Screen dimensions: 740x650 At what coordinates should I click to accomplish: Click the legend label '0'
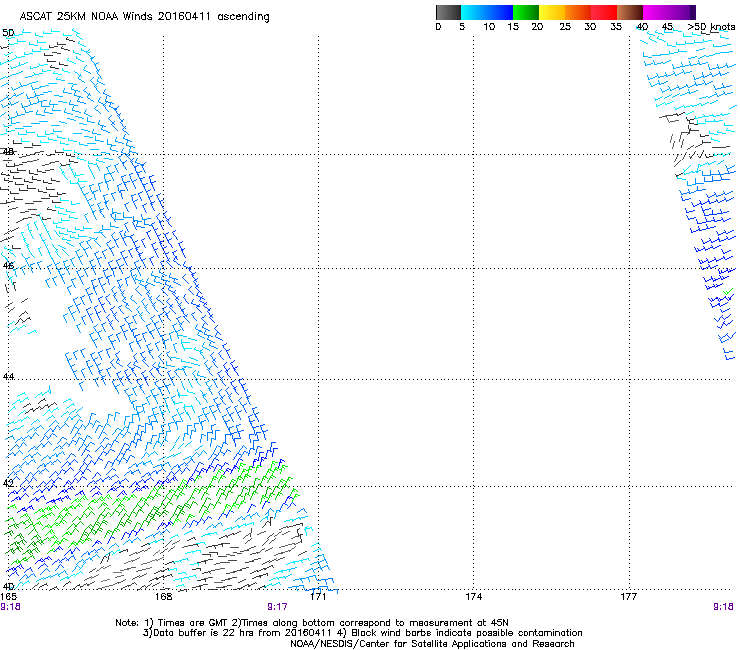438,27
